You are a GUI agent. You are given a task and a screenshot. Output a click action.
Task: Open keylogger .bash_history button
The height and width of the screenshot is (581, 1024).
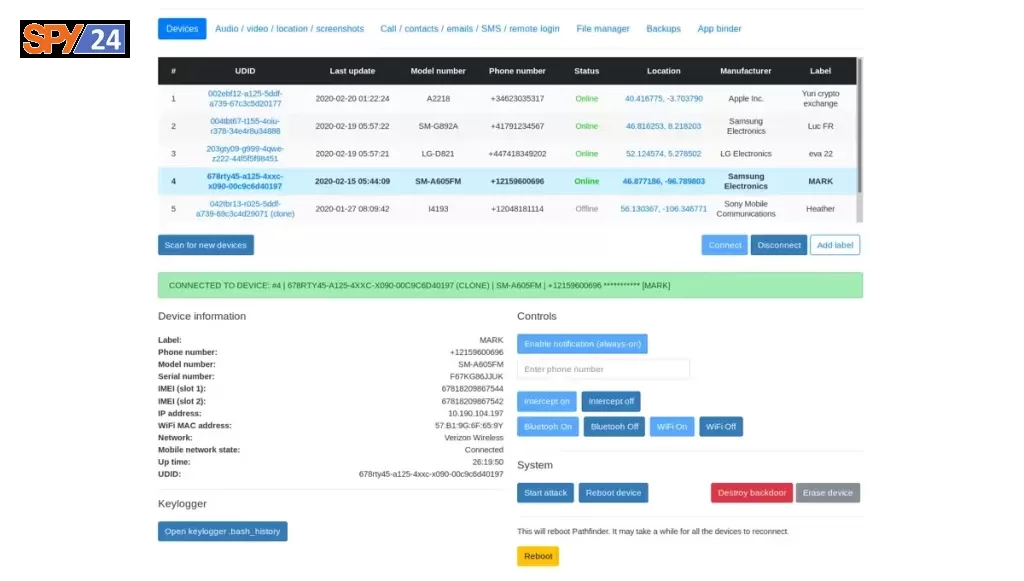(222, 531)
